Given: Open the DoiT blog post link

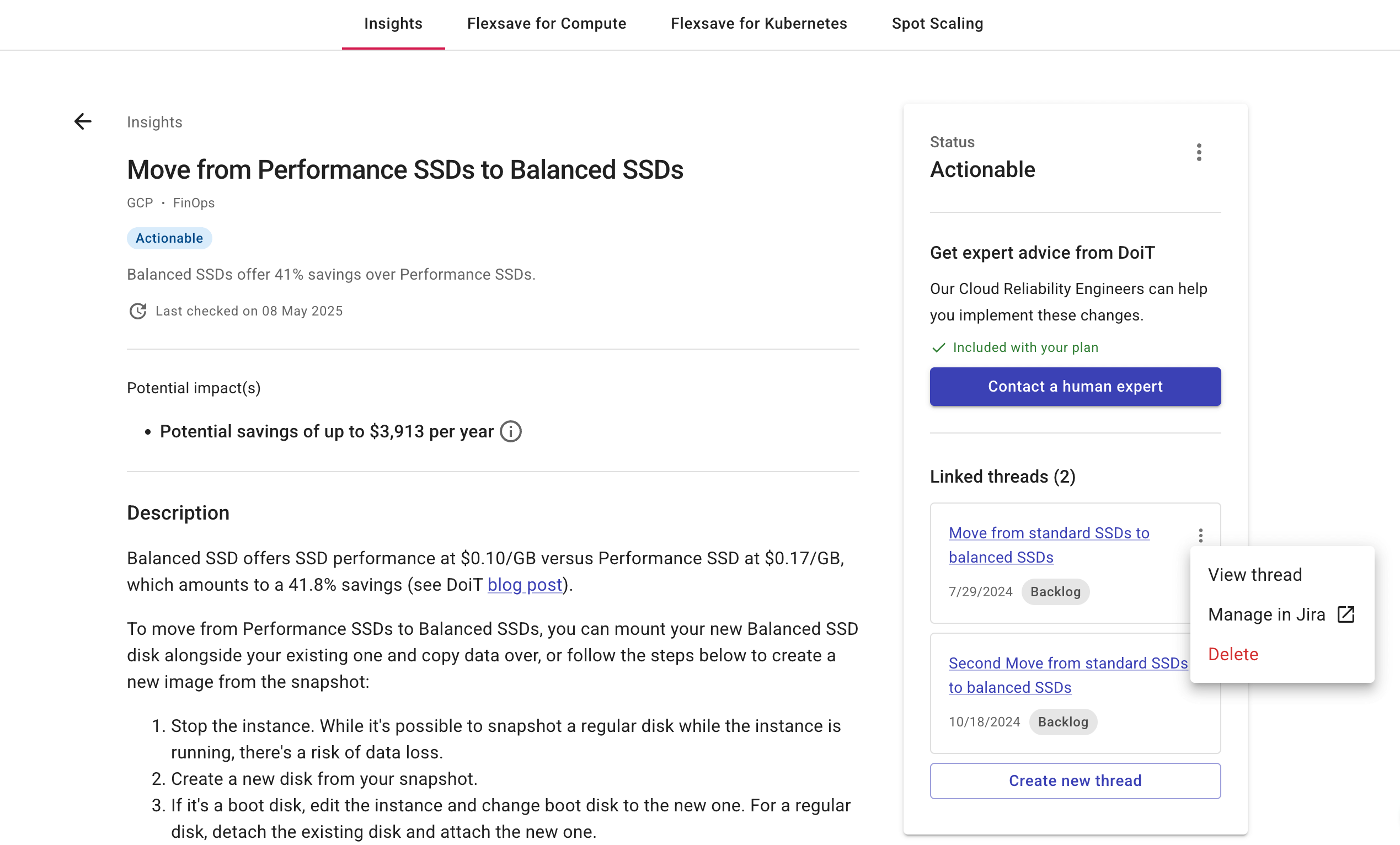Looking at the screenshot, I should point(525,585).
